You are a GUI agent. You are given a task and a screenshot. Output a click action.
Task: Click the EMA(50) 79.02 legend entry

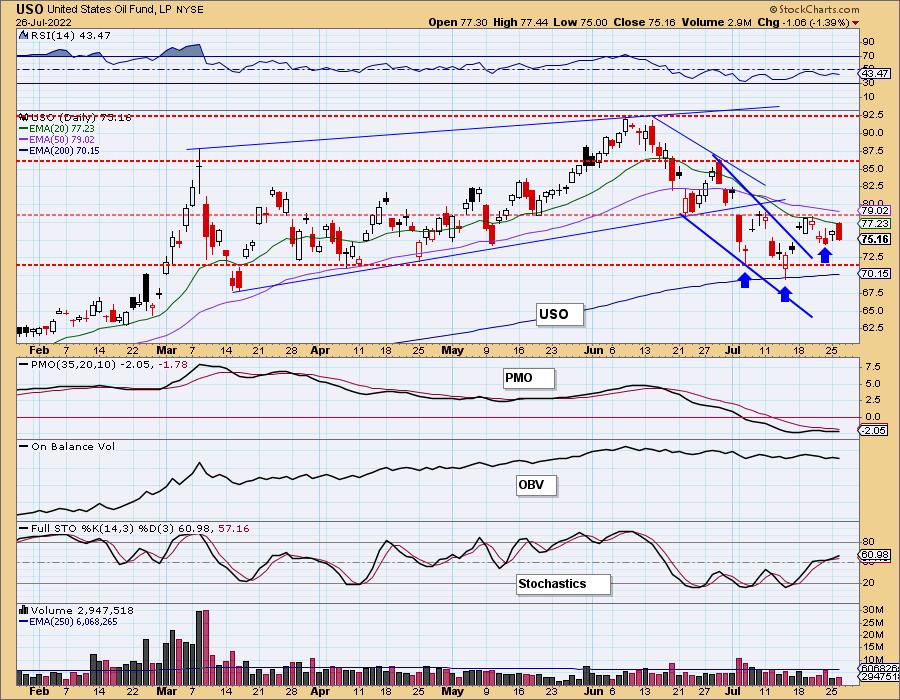coord(57,139)
